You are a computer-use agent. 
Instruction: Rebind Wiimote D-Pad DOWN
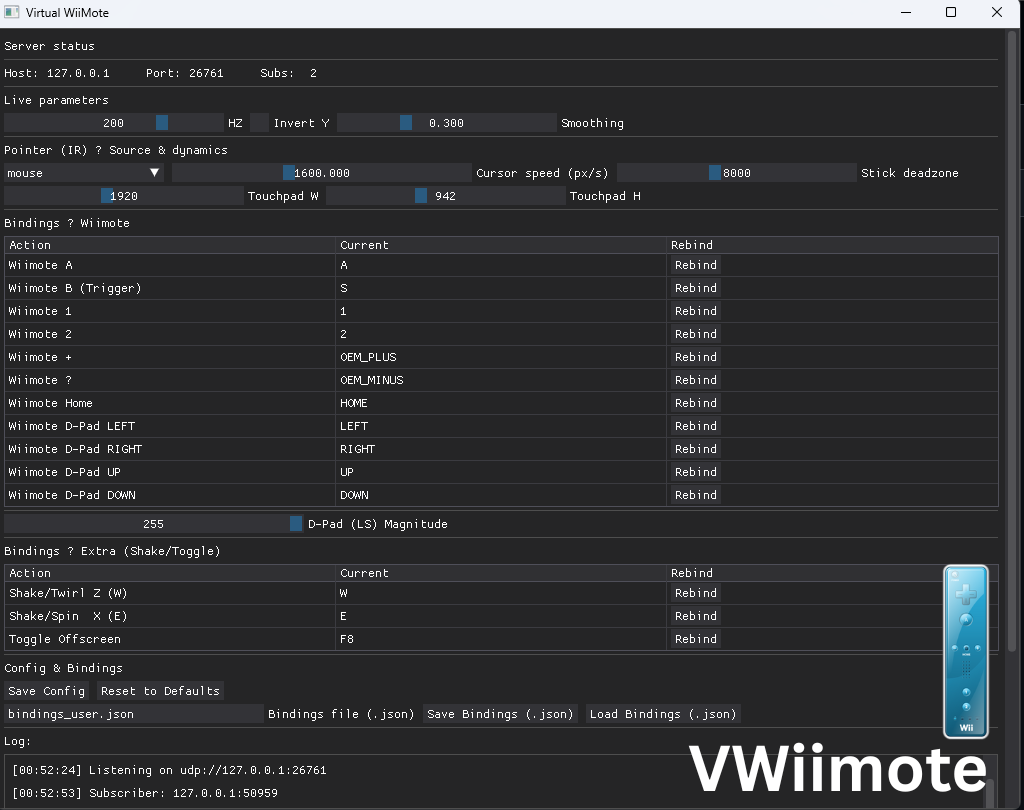click(696, 495)
